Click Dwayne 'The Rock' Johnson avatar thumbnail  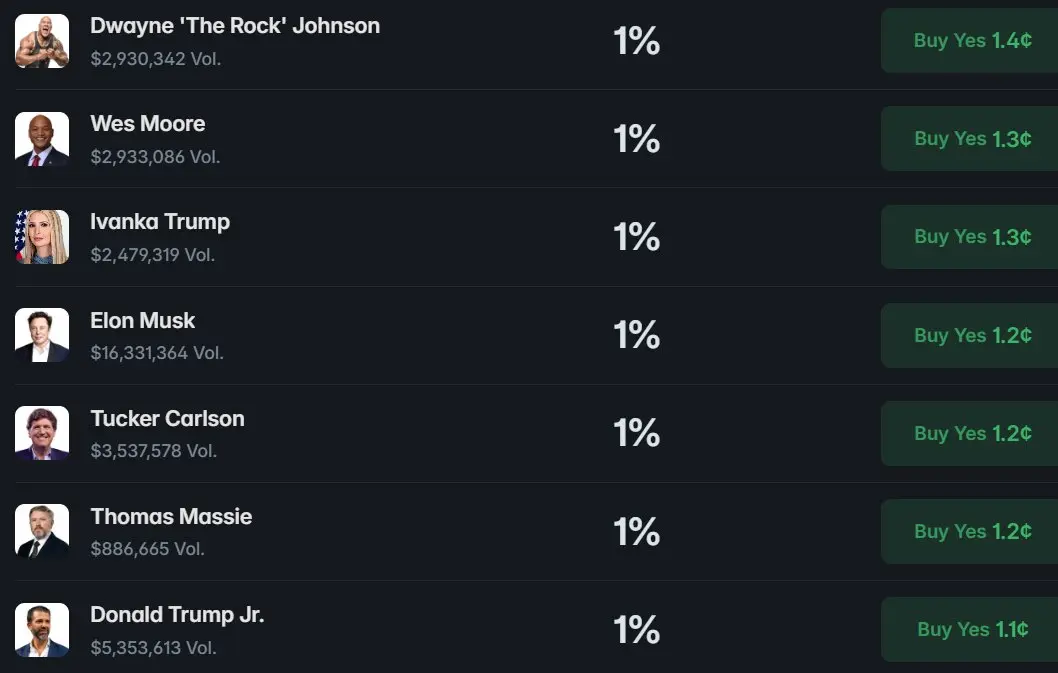(42, 41)
